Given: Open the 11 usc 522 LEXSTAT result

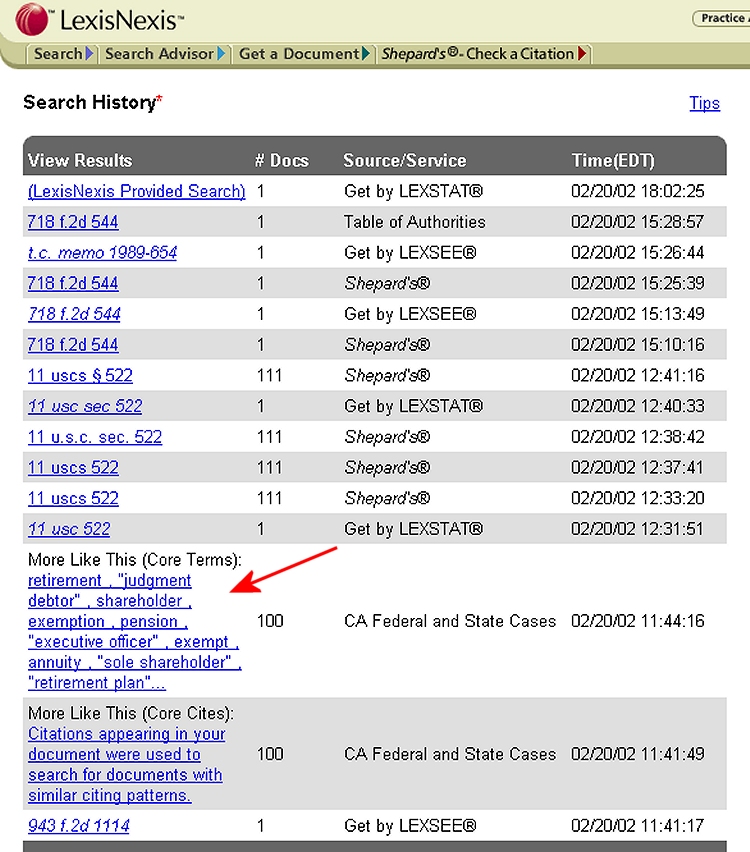Looking at the screenshot, I should tap(68, 529).
